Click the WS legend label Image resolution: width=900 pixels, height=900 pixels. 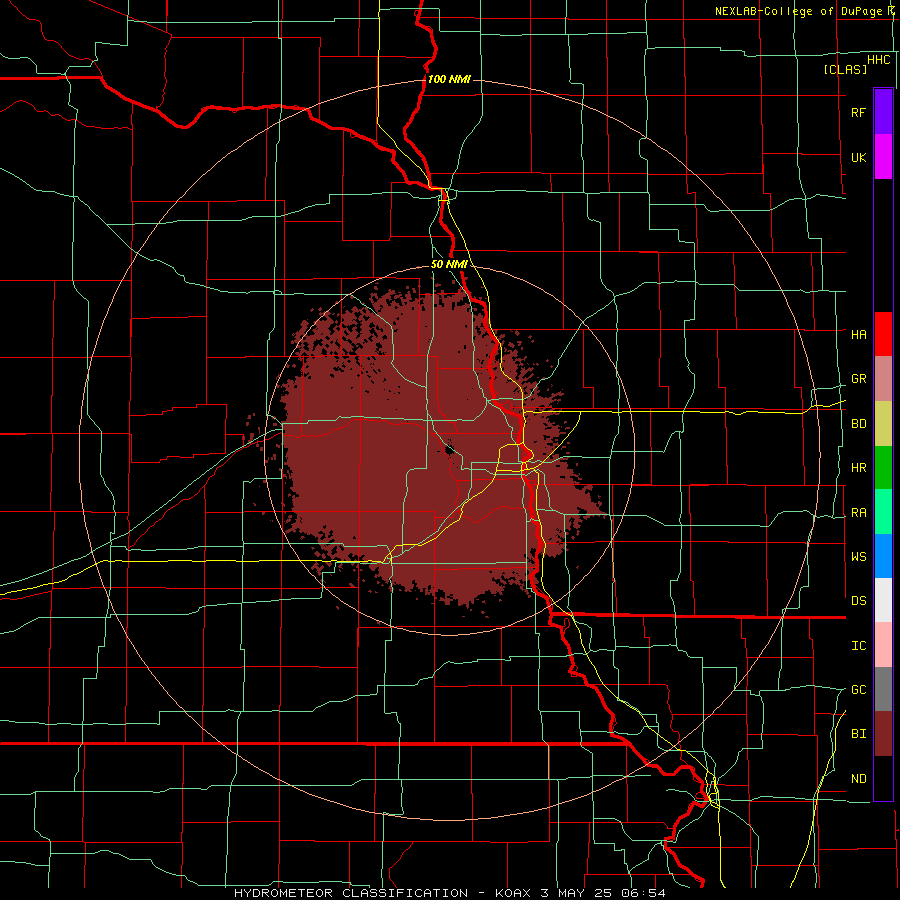coord(859,557)
